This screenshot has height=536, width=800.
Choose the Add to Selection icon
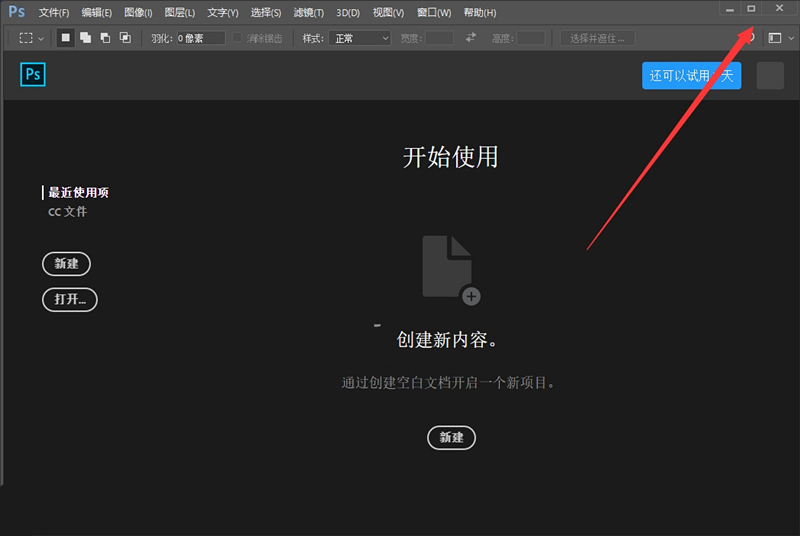click(86, 38)
